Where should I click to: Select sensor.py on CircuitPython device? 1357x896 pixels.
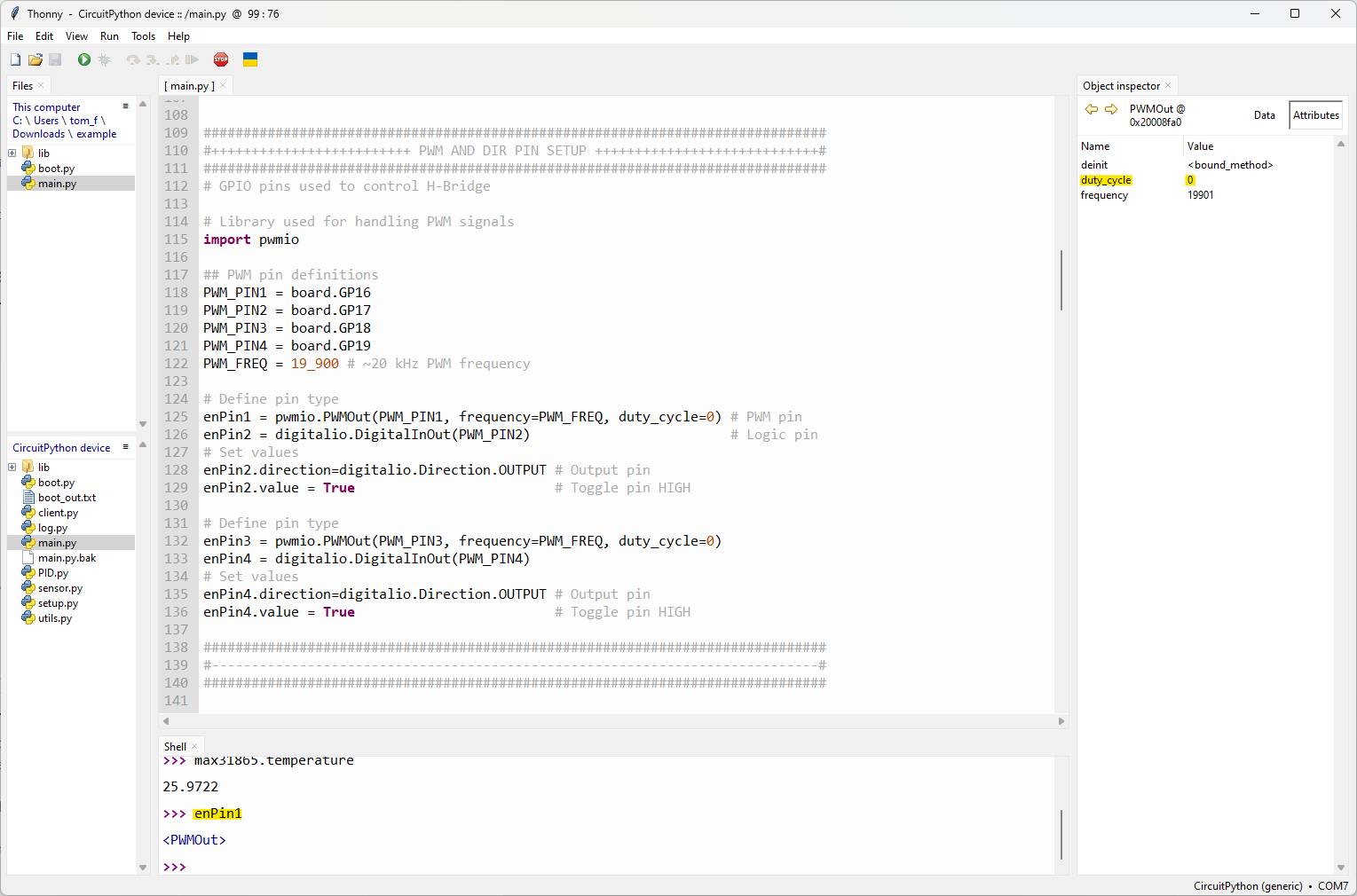[60, 588]
